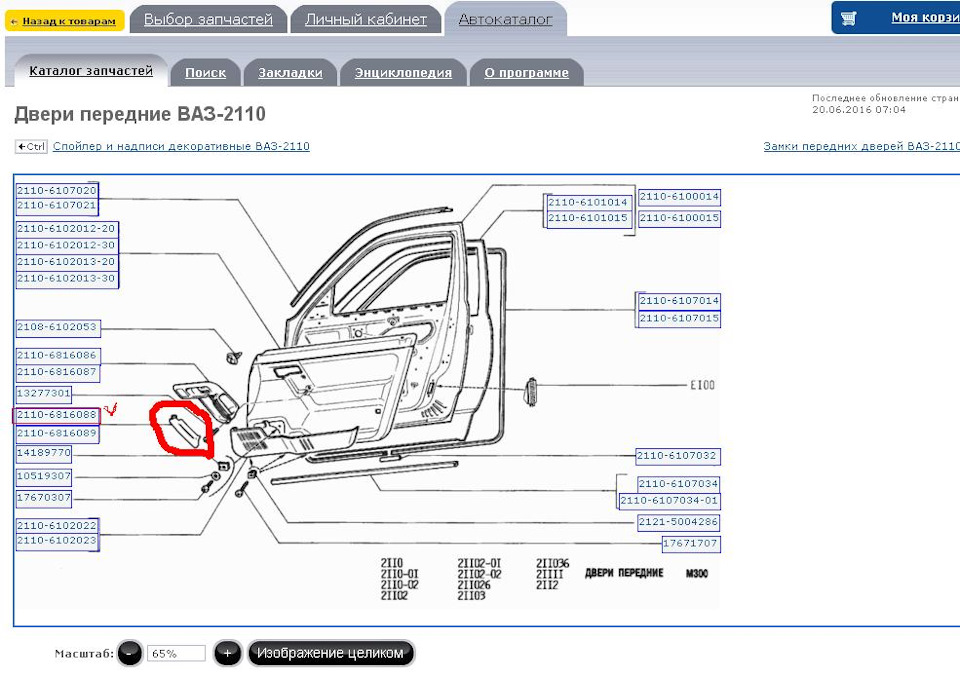Open Личный кабинет tab
960x679 pixels.
pos(366,19)
